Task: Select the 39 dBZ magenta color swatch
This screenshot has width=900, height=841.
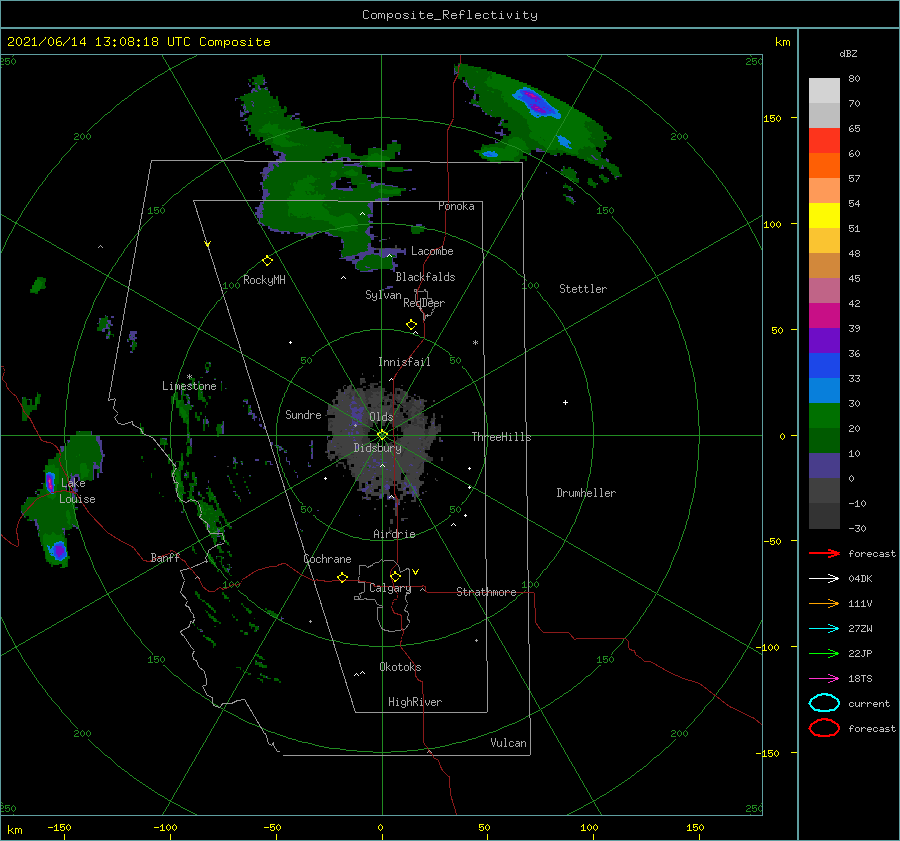Action: (824, 315)
